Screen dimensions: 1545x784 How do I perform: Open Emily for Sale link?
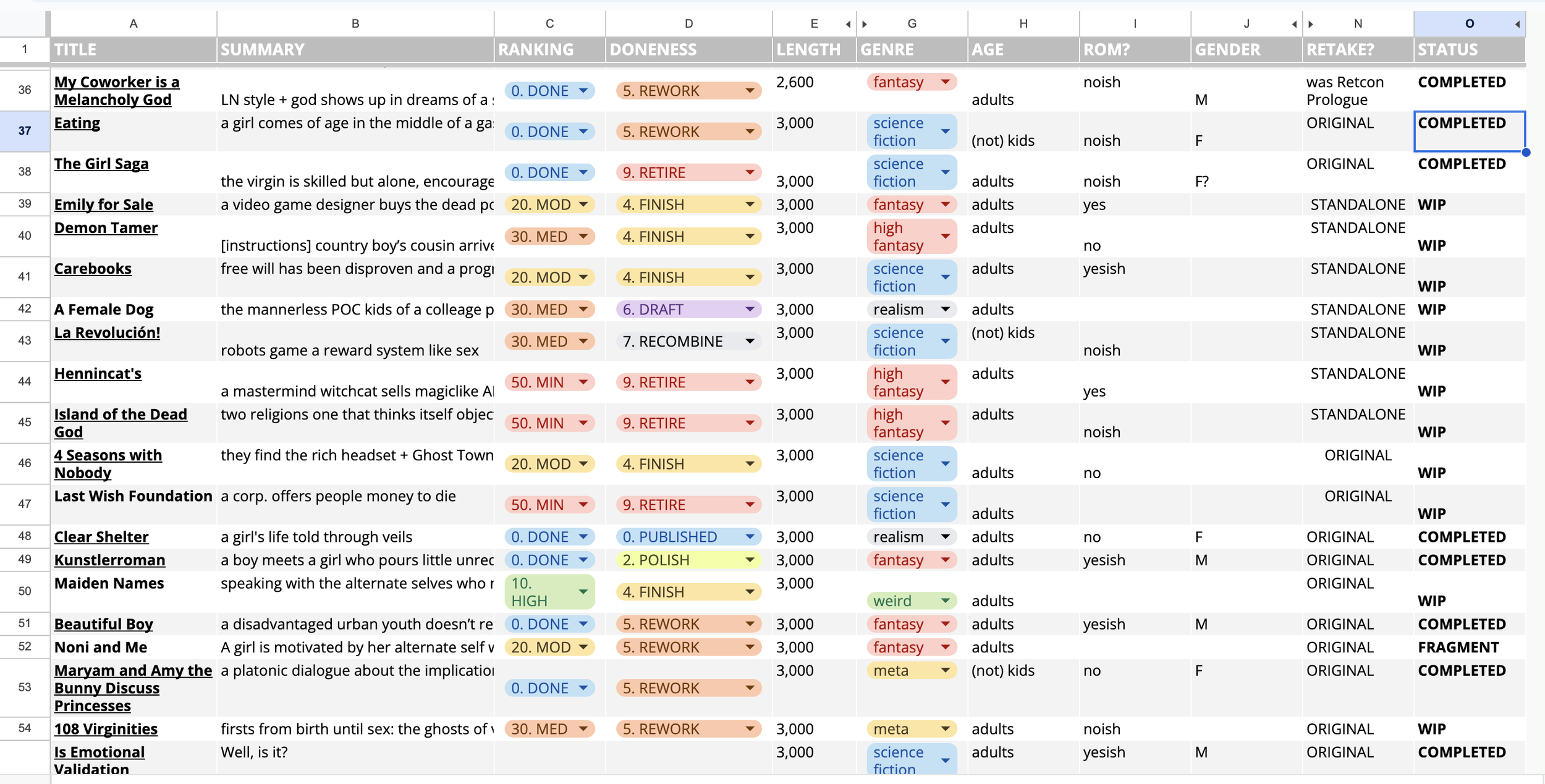point(103,204)
